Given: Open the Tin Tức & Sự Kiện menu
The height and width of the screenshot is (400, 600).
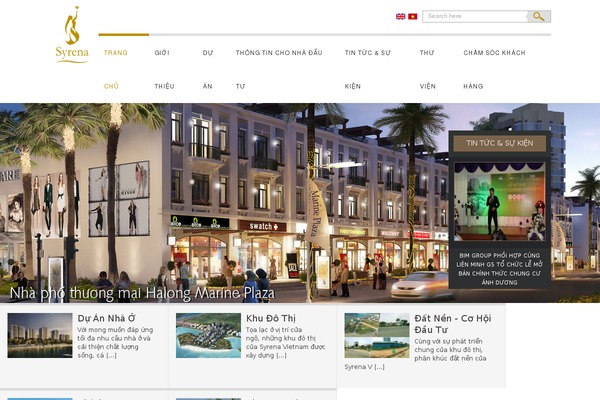Looking at the screenshot, I should click(367, 69).
